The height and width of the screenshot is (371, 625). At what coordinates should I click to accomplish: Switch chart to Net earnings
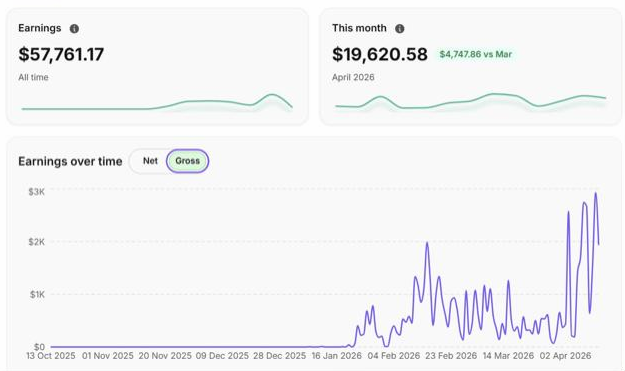point(150,161)
